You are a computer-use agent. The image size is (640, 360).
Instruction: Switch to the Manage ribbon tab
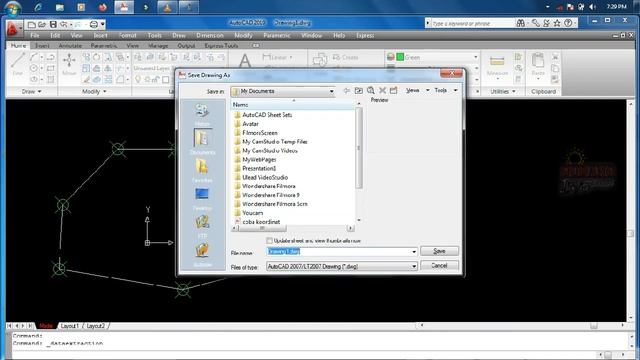point(158,46)
